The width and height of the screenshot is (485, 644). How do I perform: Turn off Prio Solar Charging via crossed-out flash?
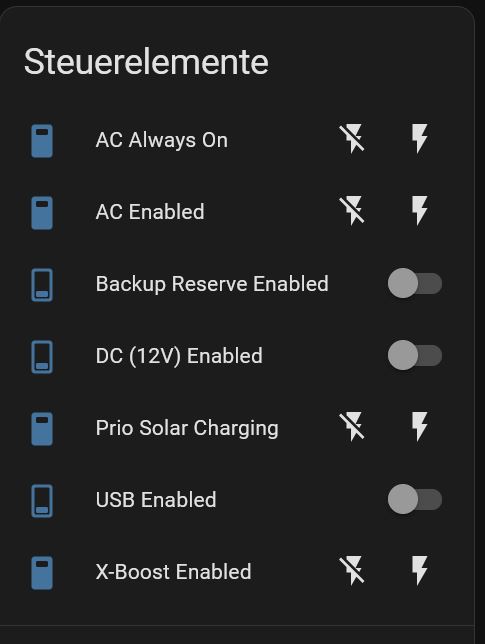tap(352, 427)
